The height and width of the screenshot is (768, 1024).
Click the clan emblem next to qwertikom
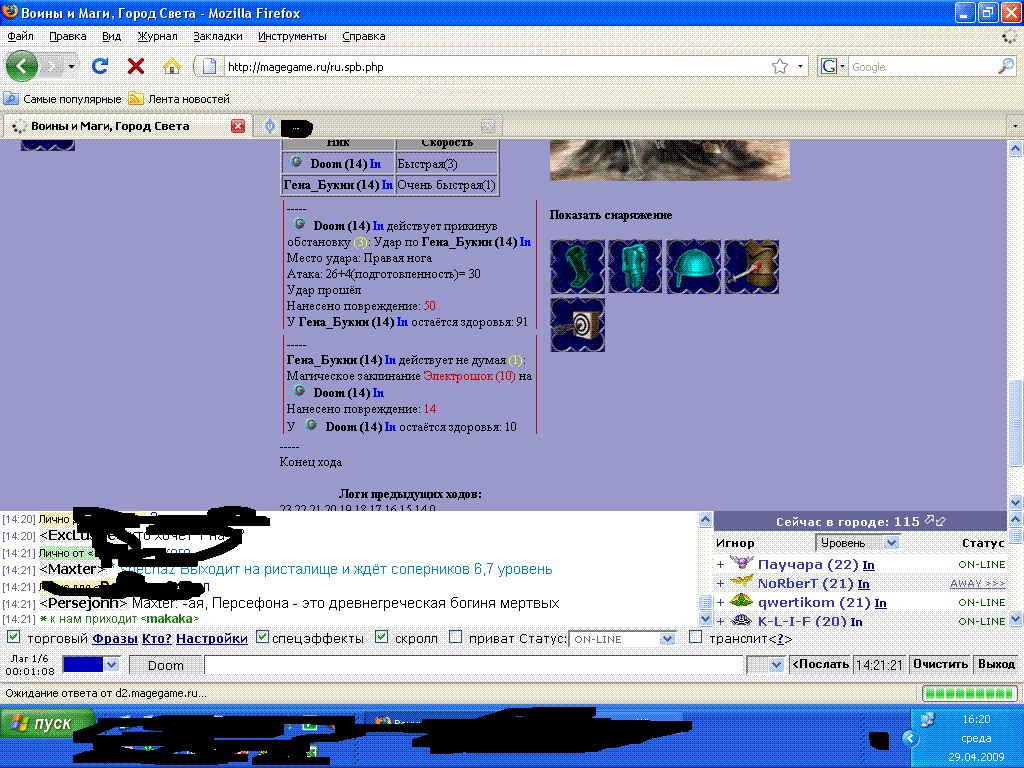[741, 601]
